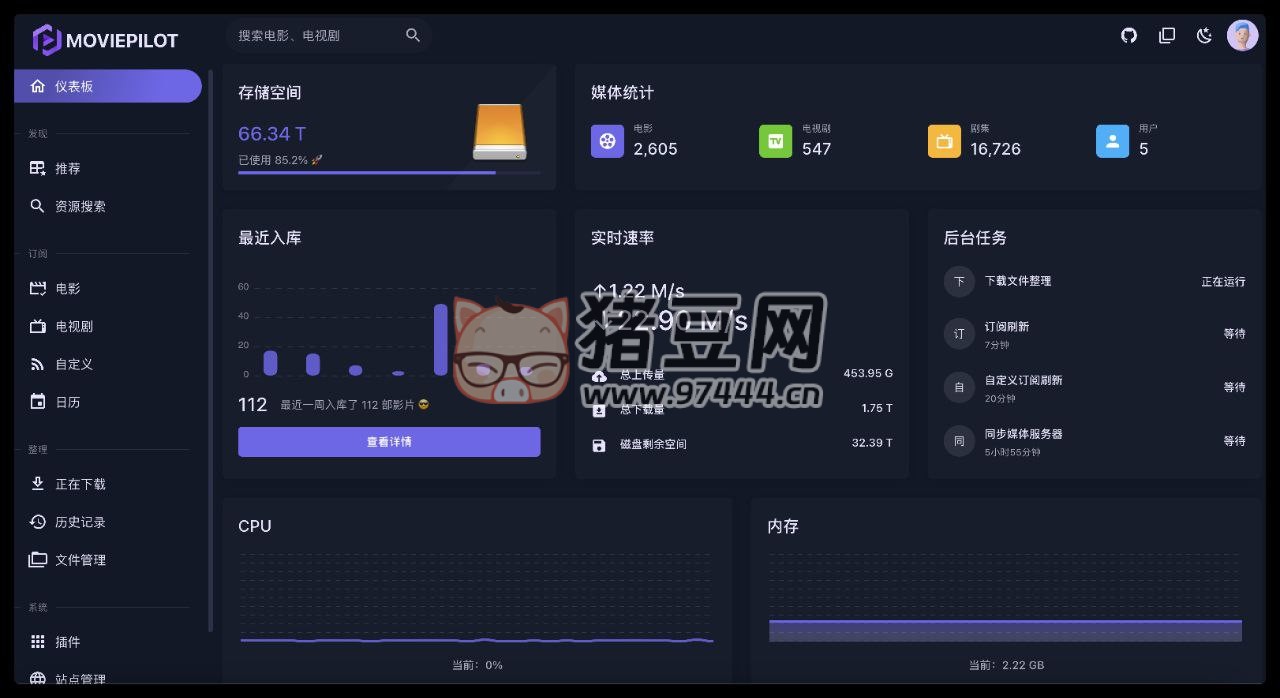Click the search magnifier icon
The image size is (1280, 698).
(x=413, y=35)
